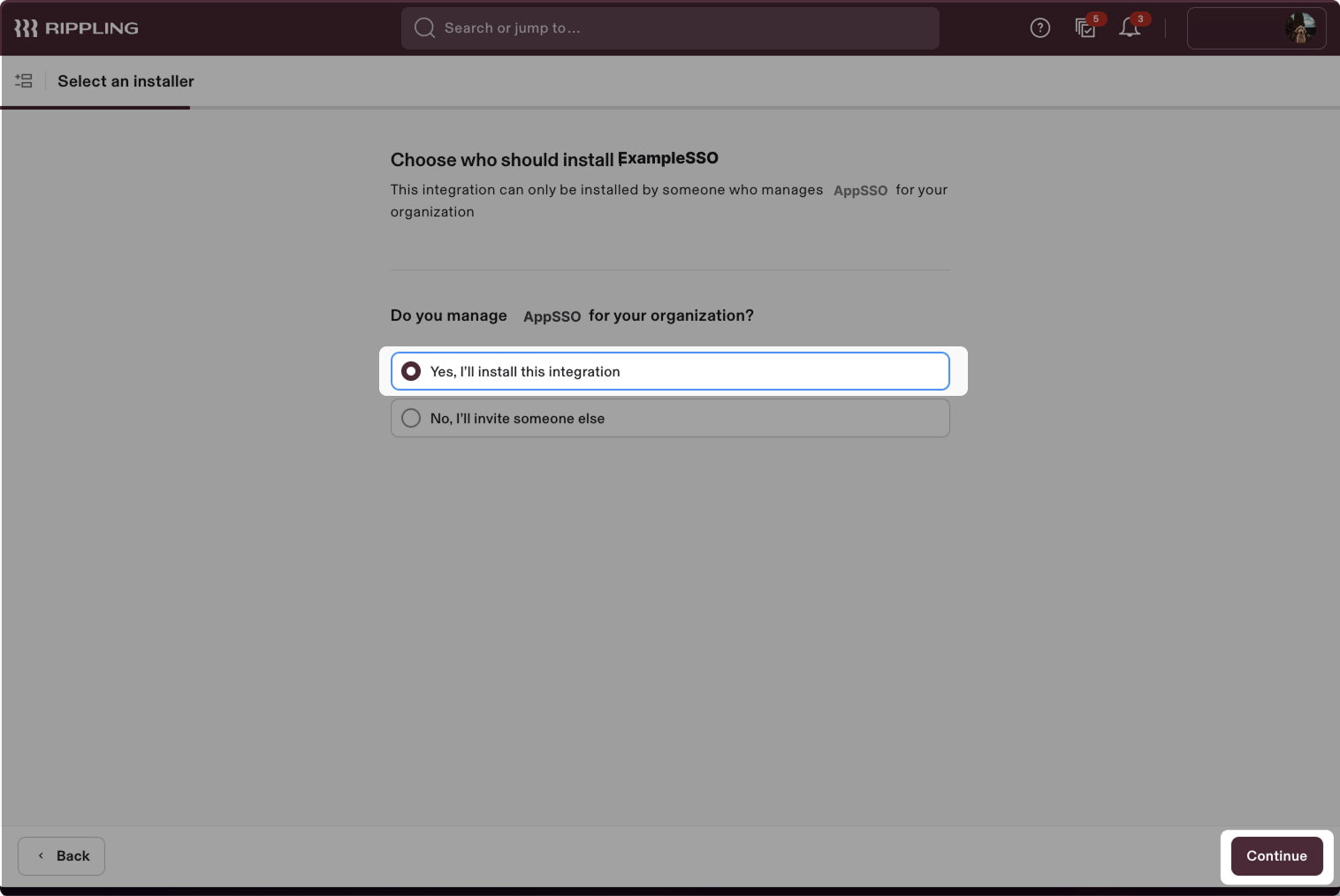The width and height of the screenshot is (1340, 896).
Task: Click the left chevron in Back button
Action: (41, 856)
